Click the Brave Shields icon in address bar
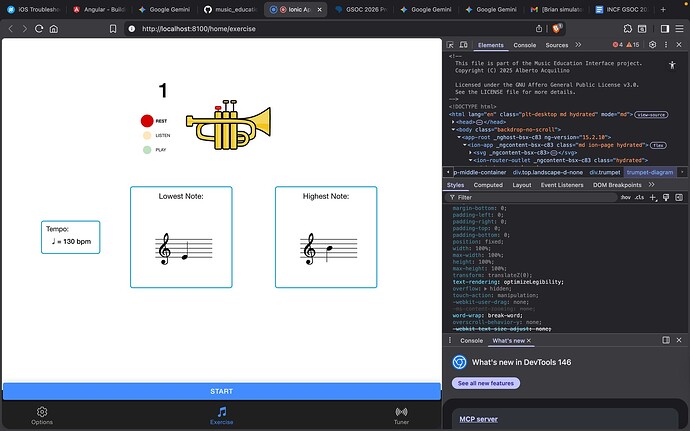690x431 pixels. [x=559, y=29]
